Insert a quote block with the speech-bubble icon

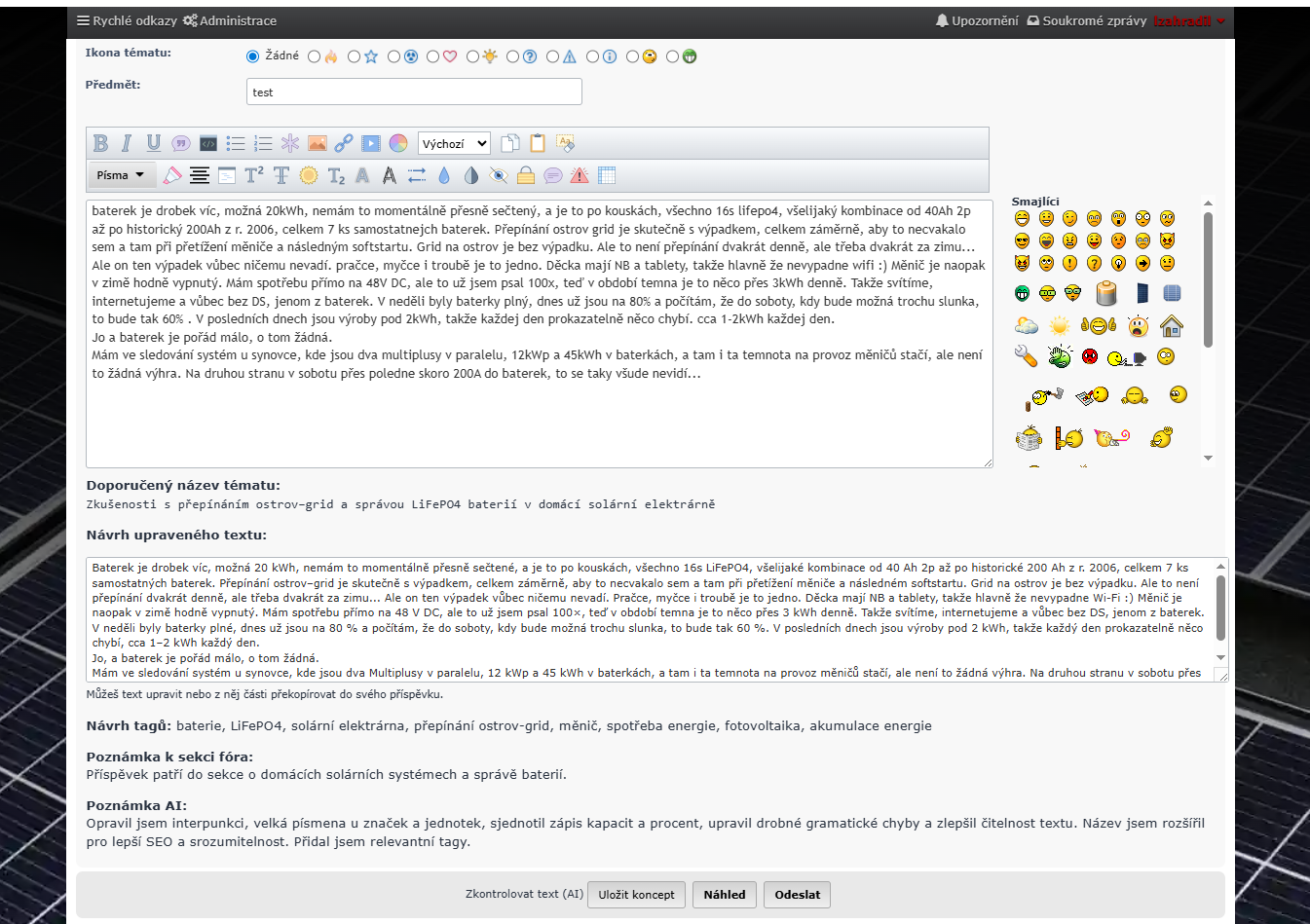(x=181, y=143)
